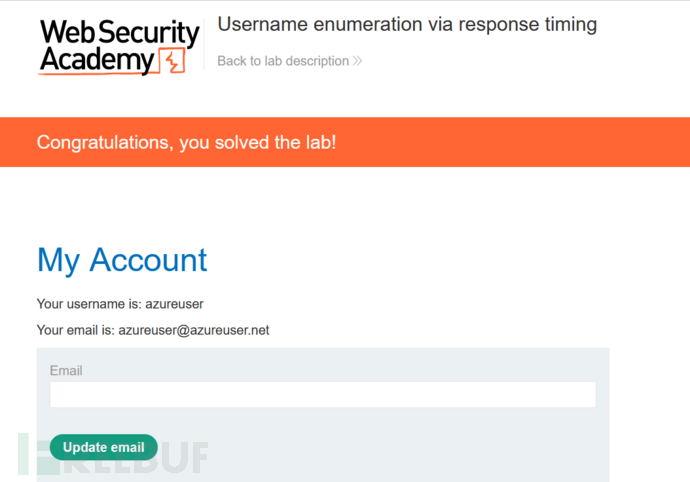
Task: Click the Web Security Academy logo
Action: pos(118,47)
